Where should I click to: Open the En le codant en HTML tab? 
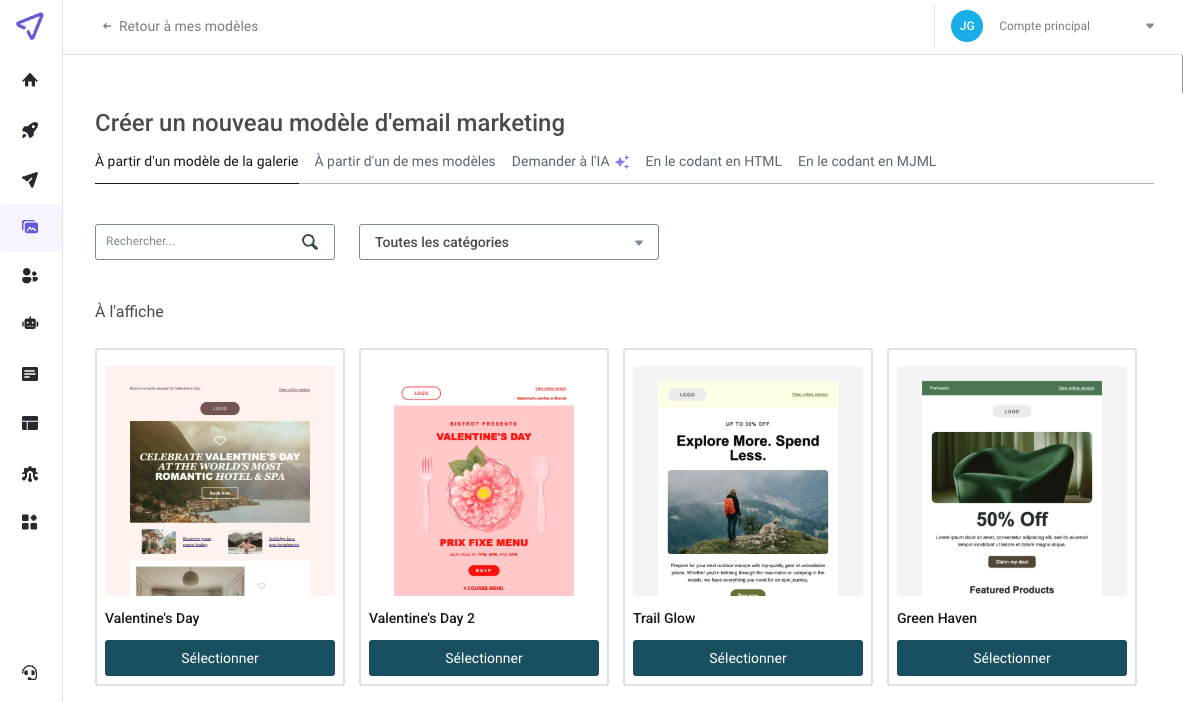[x=714, y=162]
